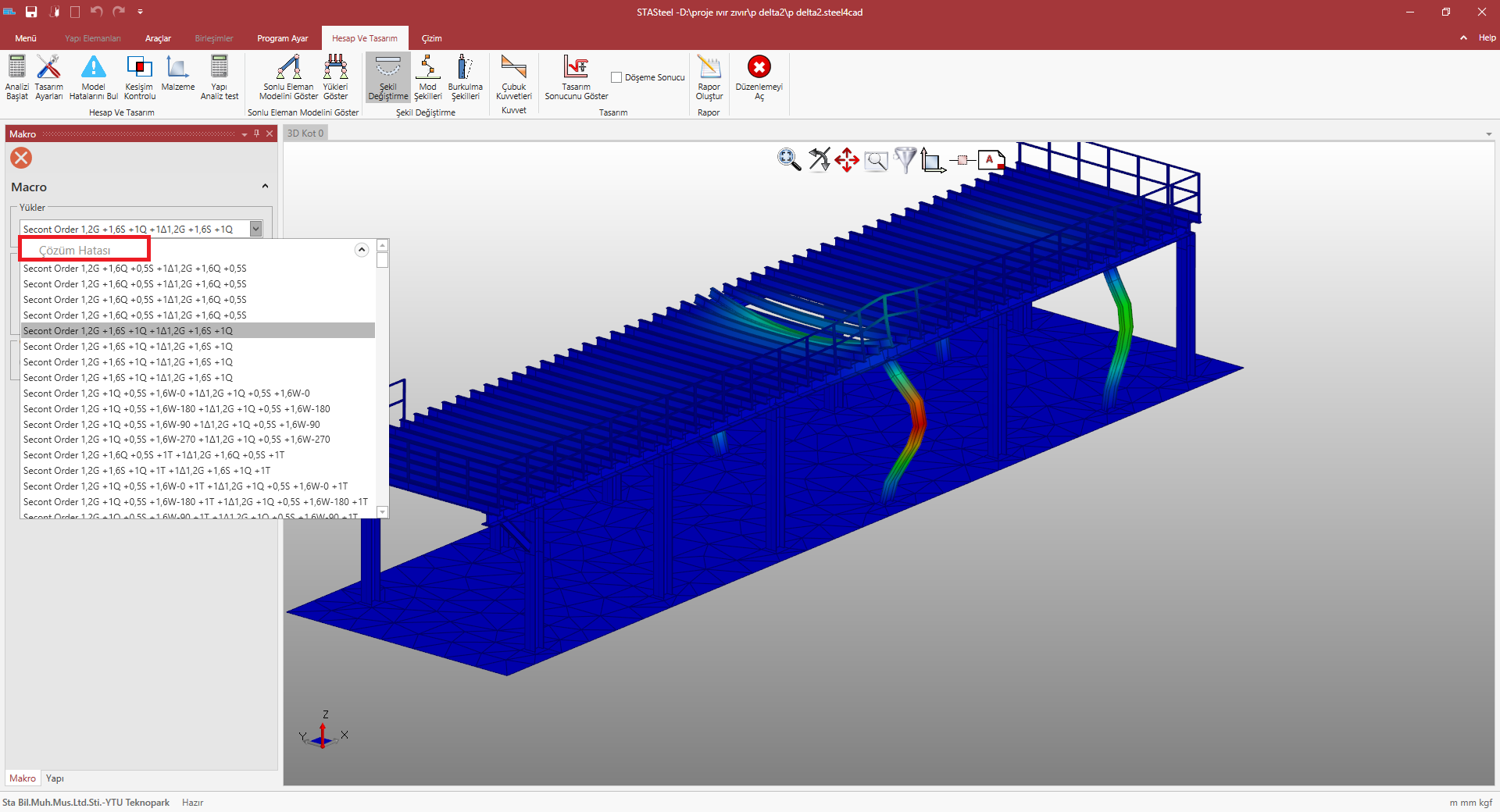
Task: Enable the Döşeme Sonucu checkbox
Action: [x=616, y=77]
